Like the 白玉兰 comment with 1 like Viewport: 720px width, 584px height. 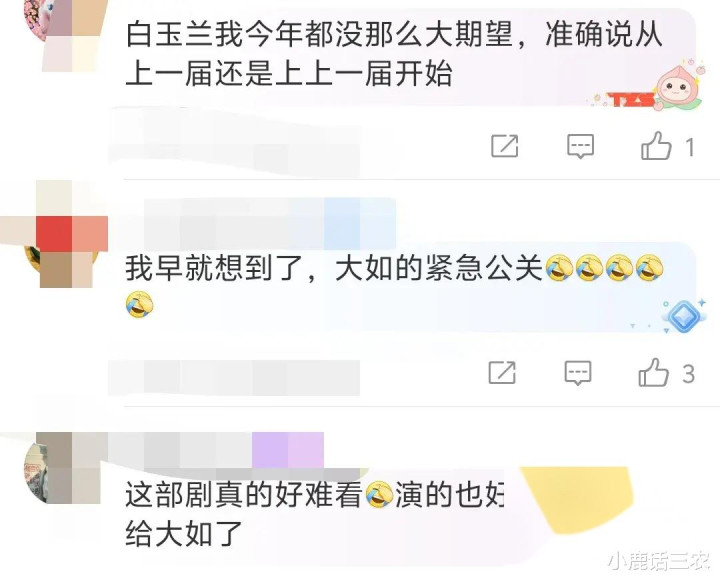656,145
